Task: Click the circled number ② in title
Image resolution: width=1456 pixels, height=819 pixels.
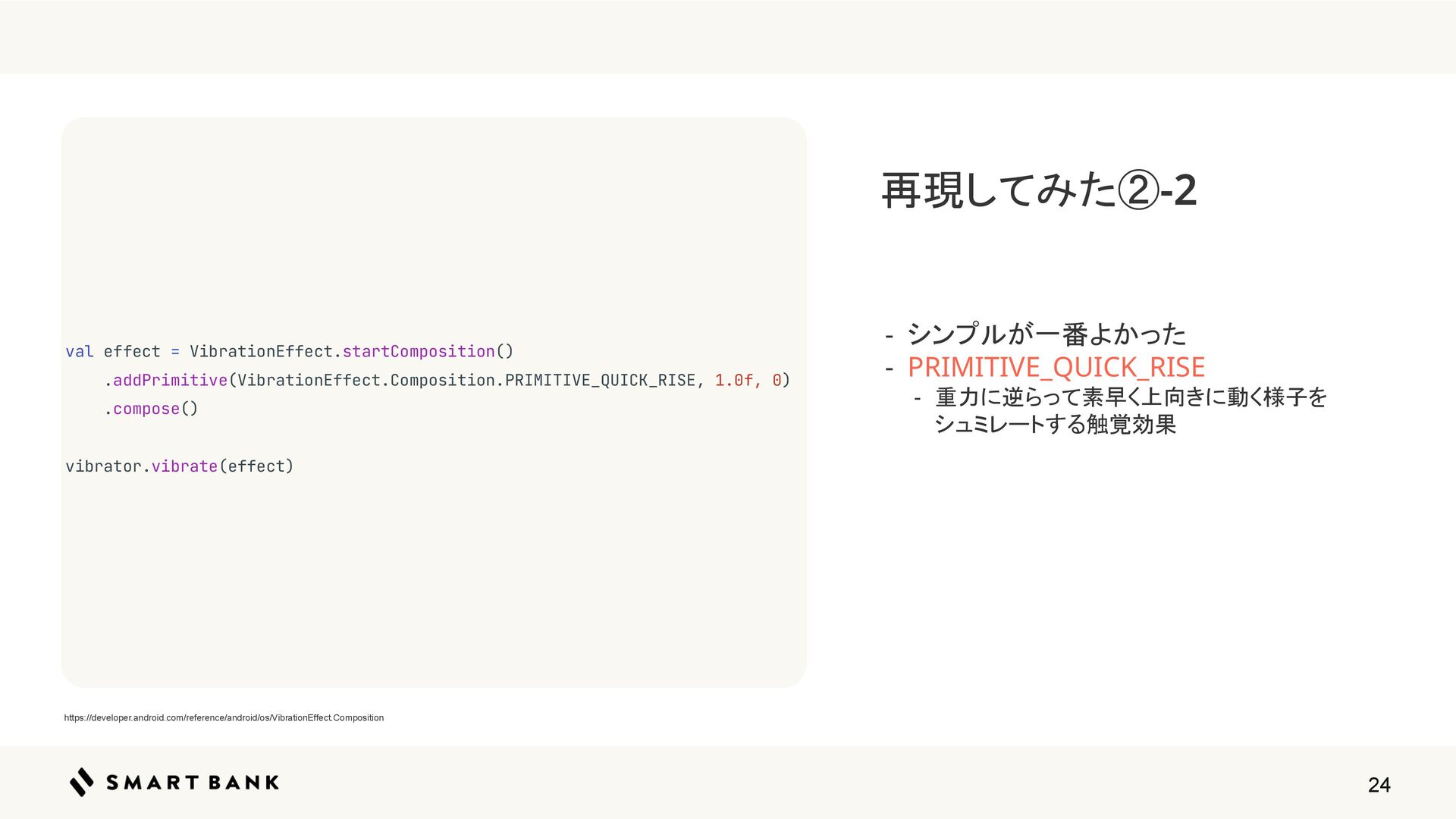Action: click(1139, 190)
